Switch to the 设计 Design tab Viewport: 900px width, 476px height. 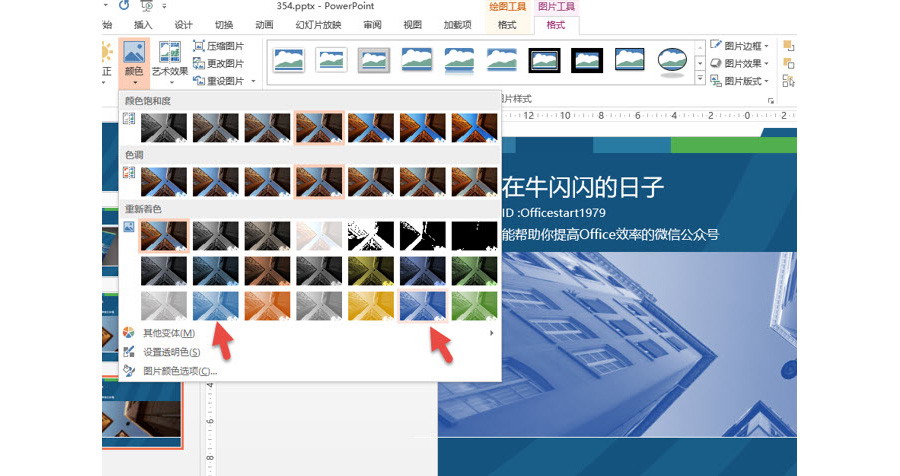point(184,25)
